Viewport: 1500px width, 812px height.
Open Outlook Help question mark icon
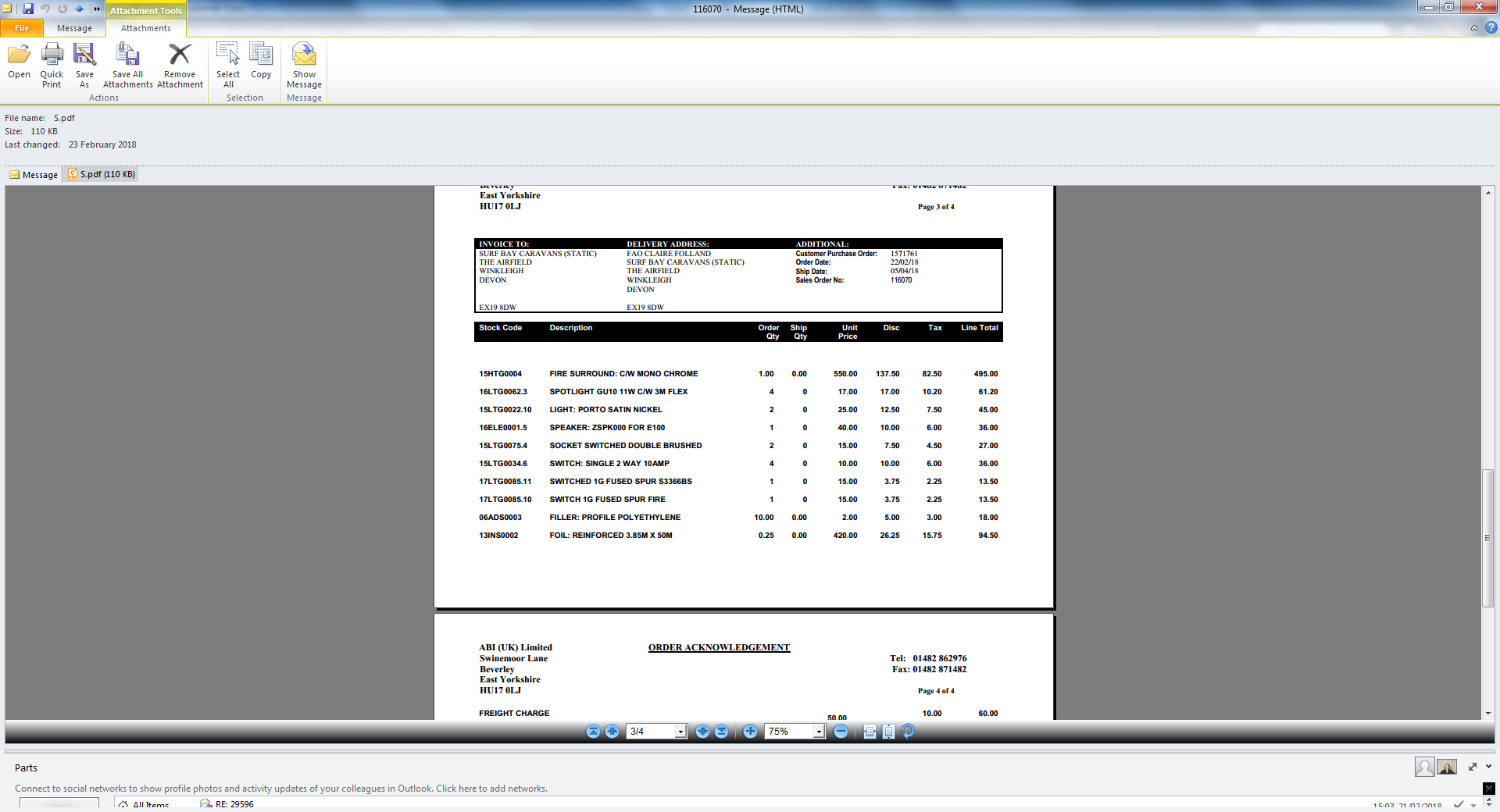(x=1491, y=27)
